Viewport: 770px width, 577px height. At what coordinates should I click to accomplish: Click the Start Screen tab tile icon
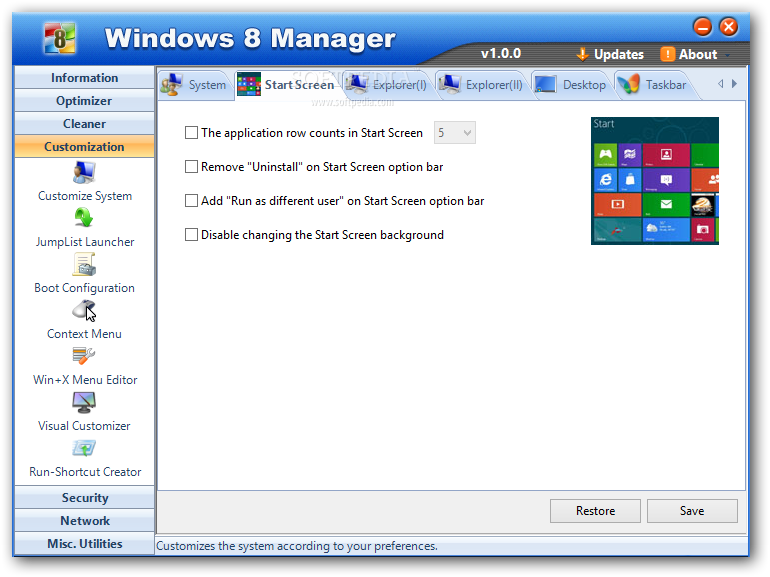click(x=249, y=84)
